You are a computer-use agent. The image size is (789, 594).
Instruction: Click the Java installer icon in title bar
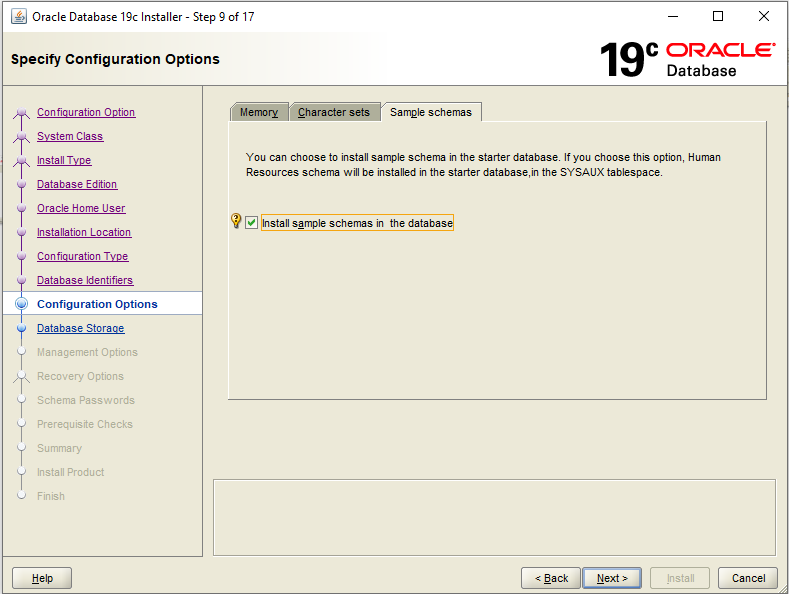pos(19,17)
